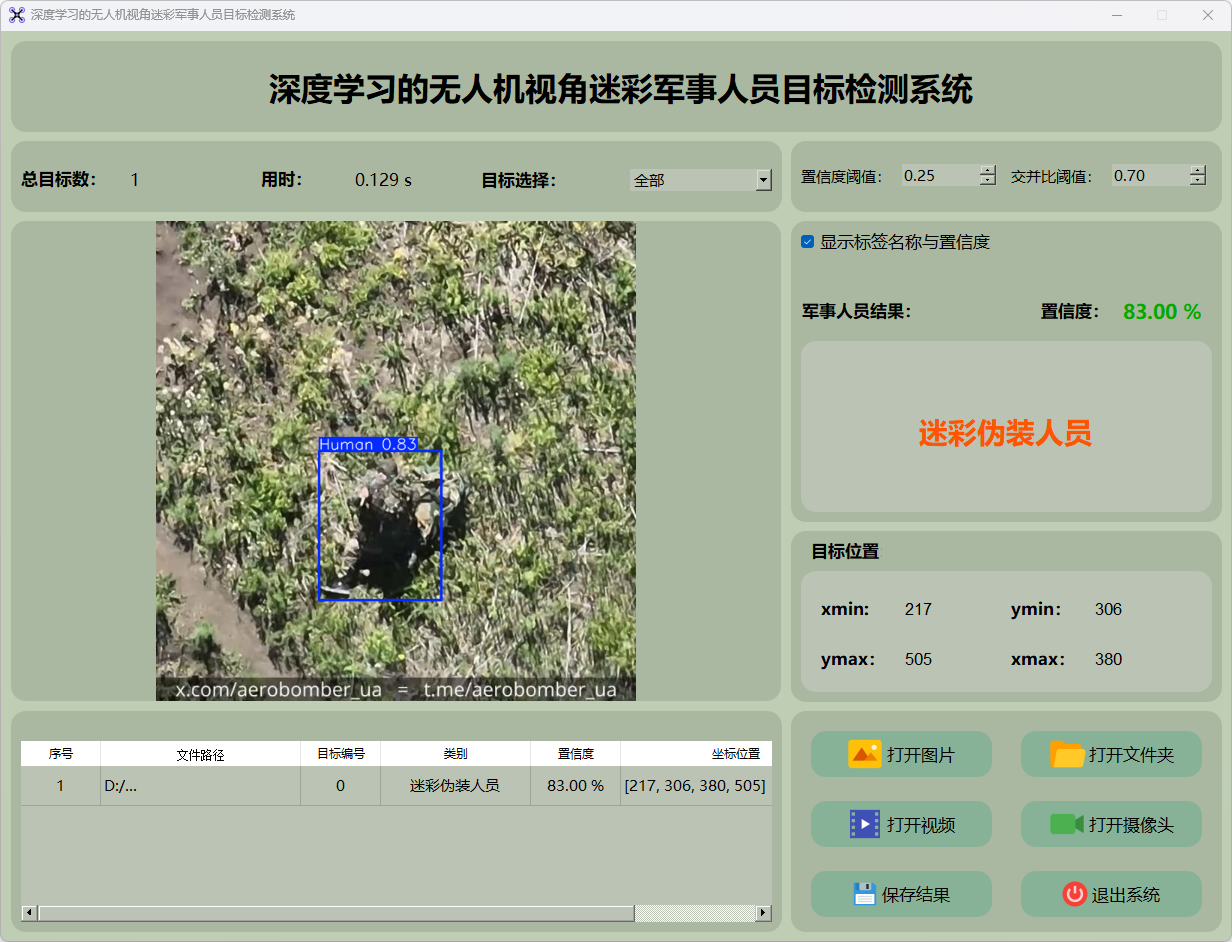Click the drone app icon in title bar
1232x942 pixels.
[16, 15]
